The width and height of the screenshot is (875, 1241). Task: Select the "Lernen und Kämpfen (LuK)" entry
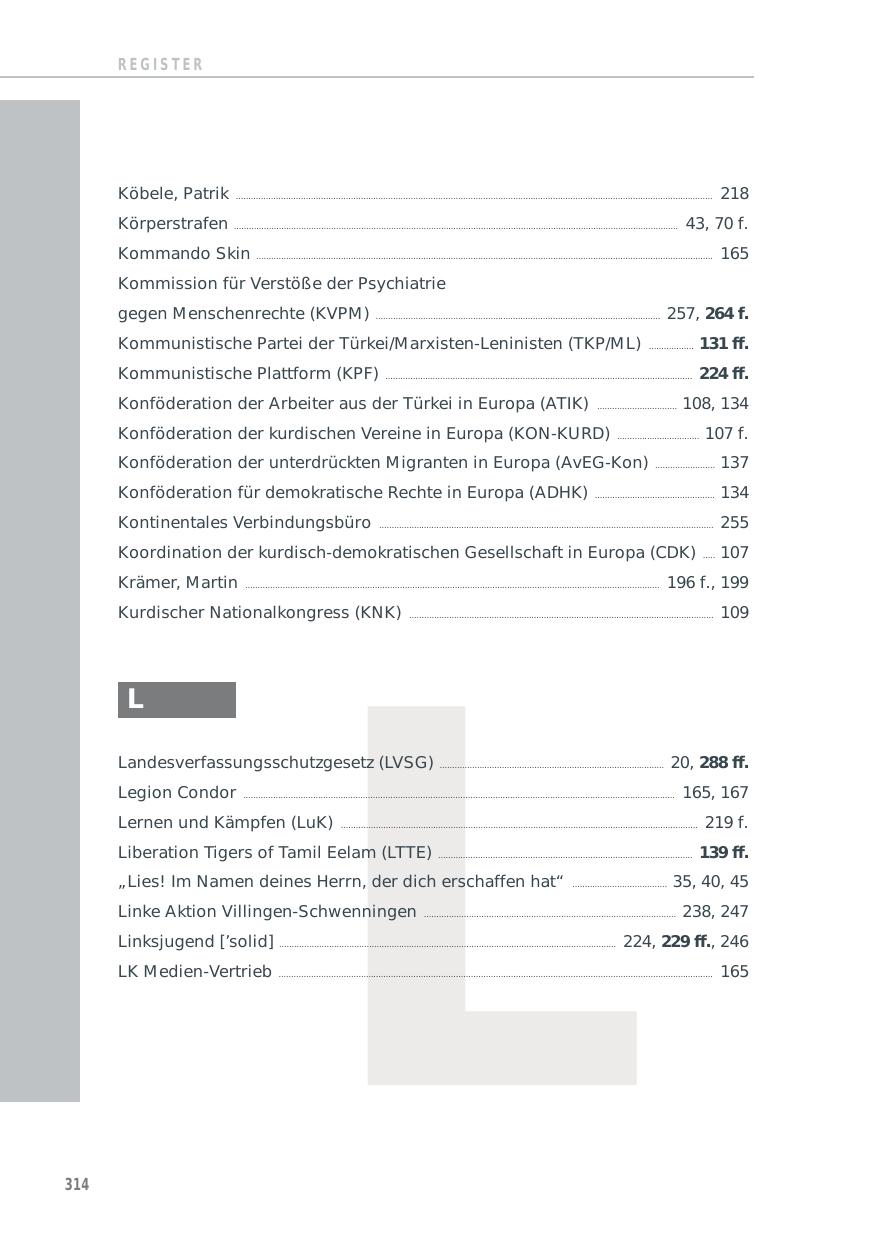225,823
